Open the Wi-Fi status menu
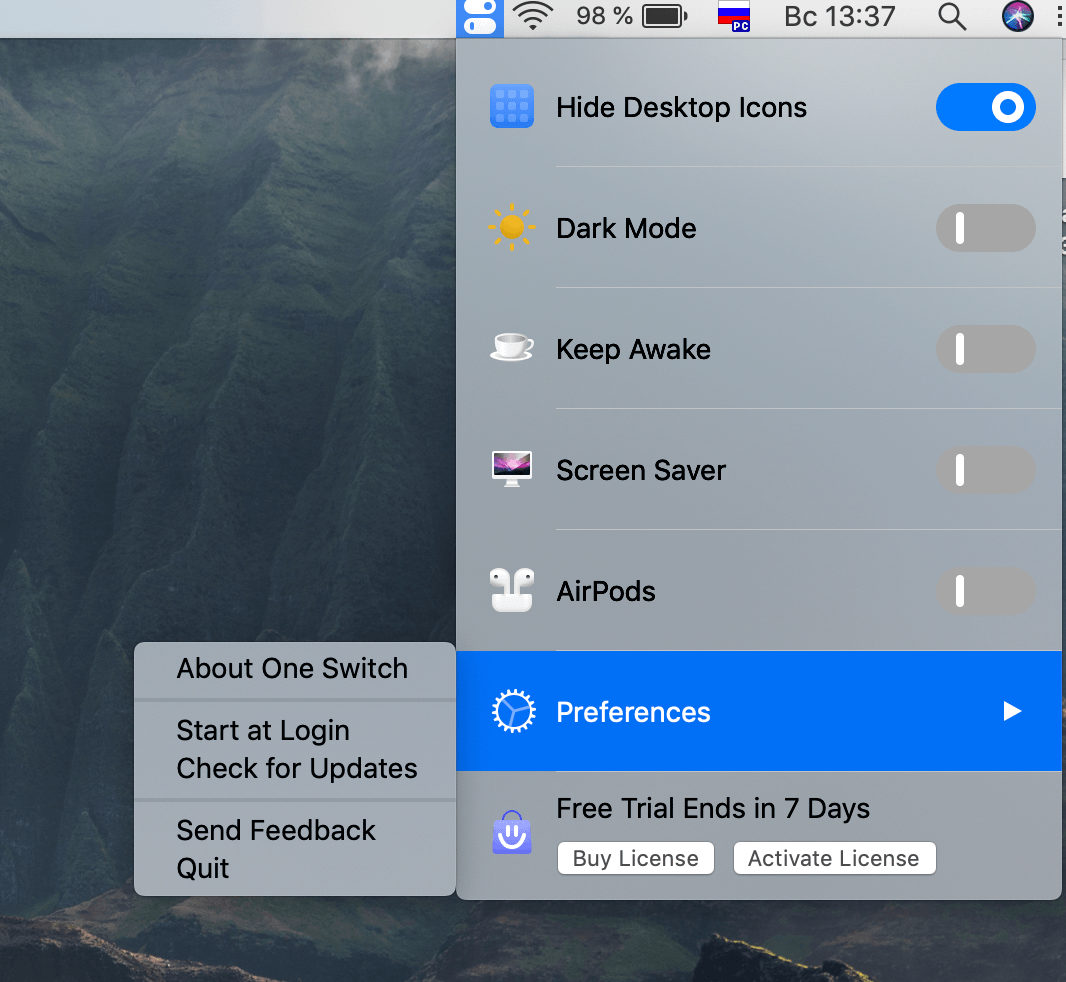The image size is (1066, 982). pos(532,16)
